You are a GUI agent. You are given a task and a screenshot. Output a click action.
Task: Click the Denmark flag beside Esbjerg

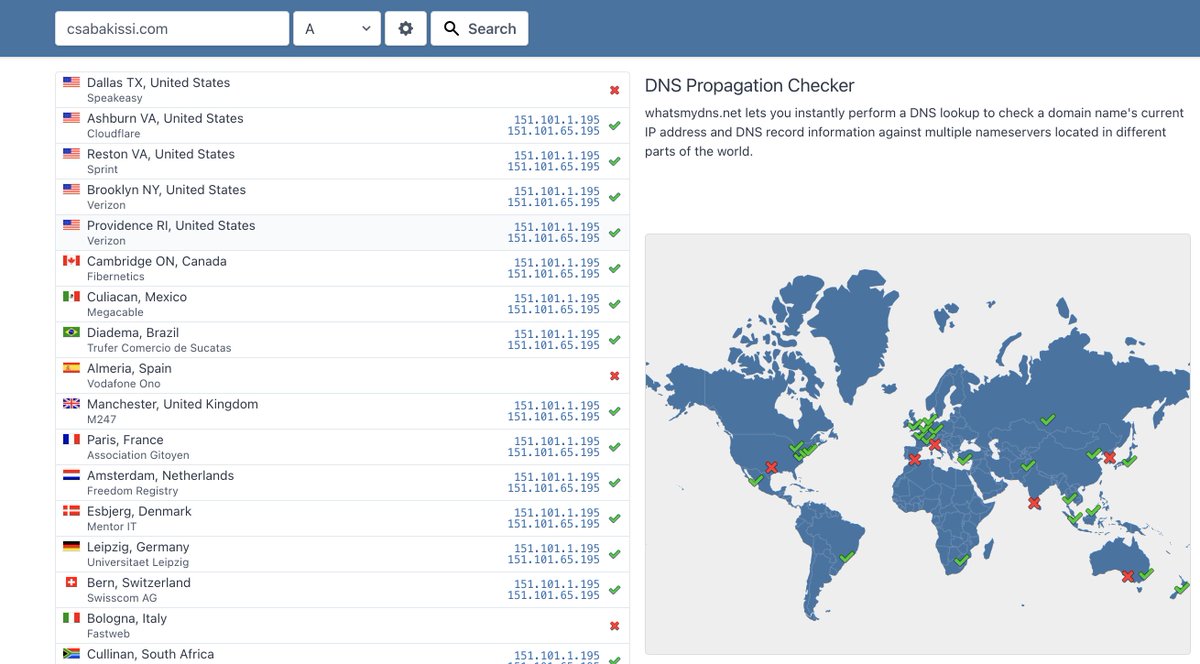coord(71,511)
